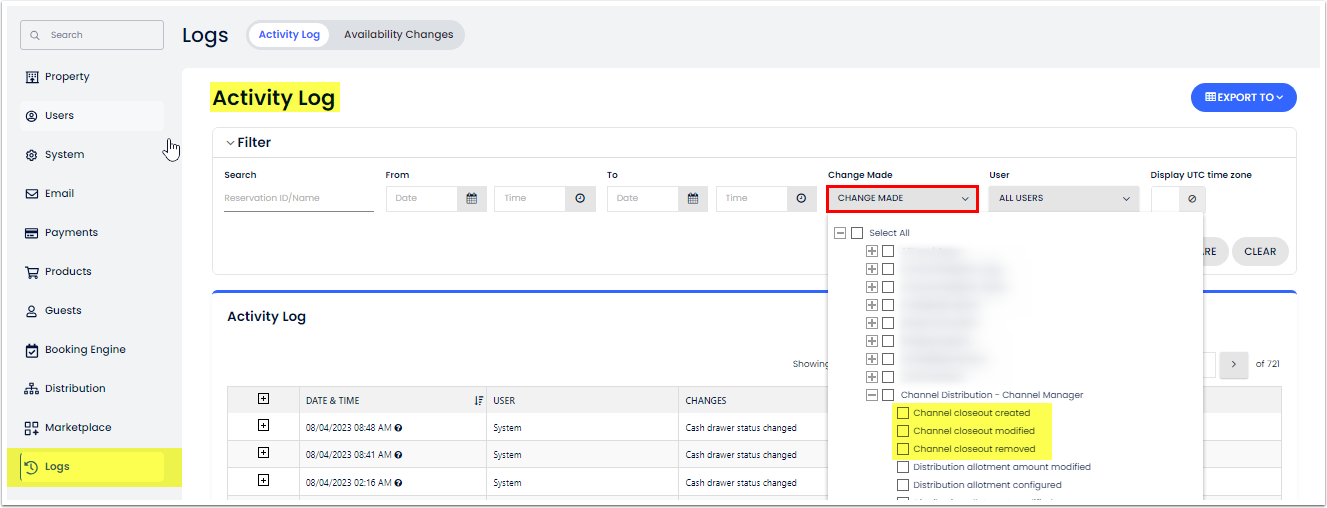
Task: Click the Reservation ID/Name search field
Action: pyautogui.click(x=298, y=198)
